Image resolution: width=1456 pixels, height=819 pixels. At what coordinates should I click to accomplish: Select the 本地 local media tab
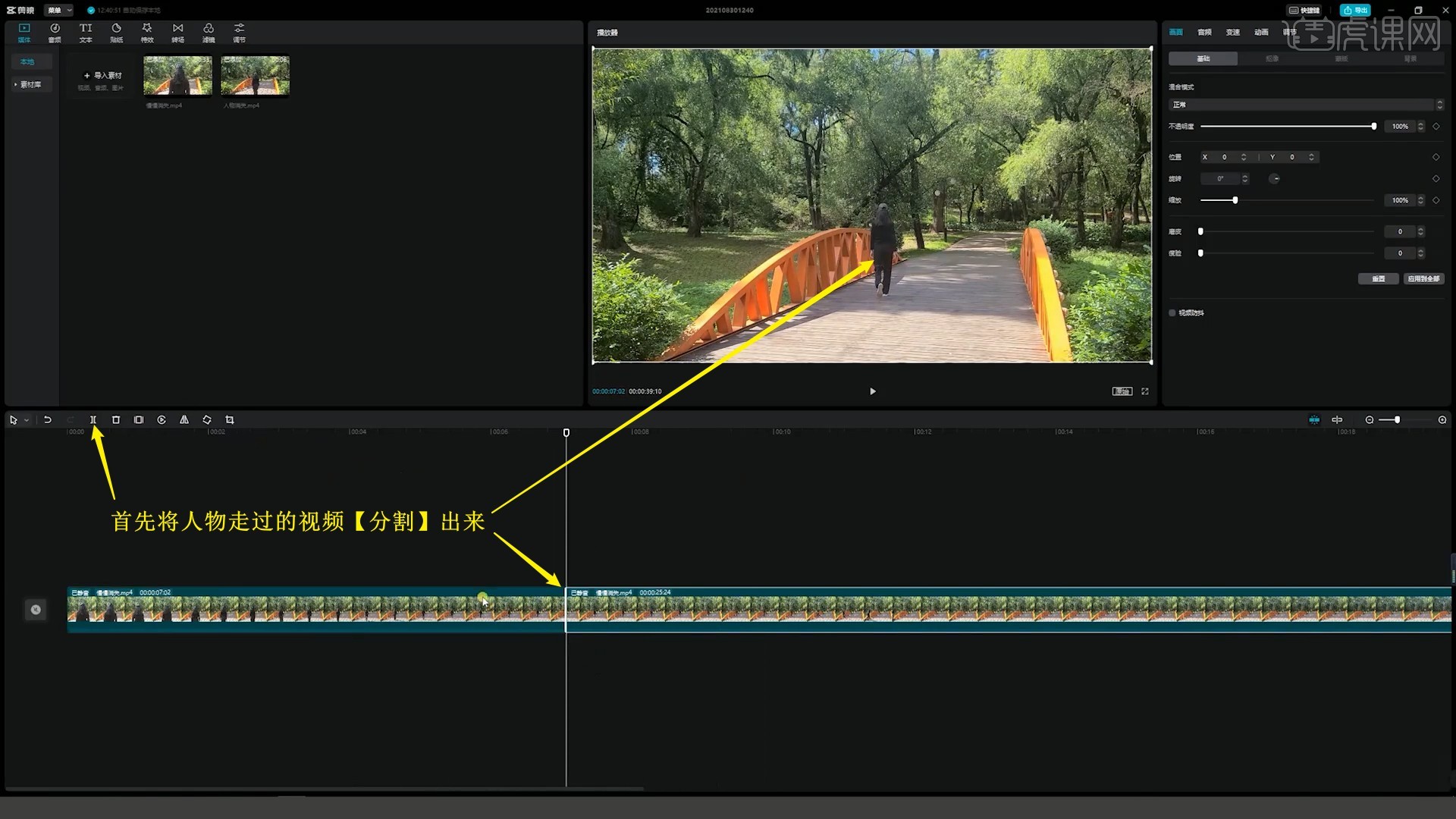31,61
